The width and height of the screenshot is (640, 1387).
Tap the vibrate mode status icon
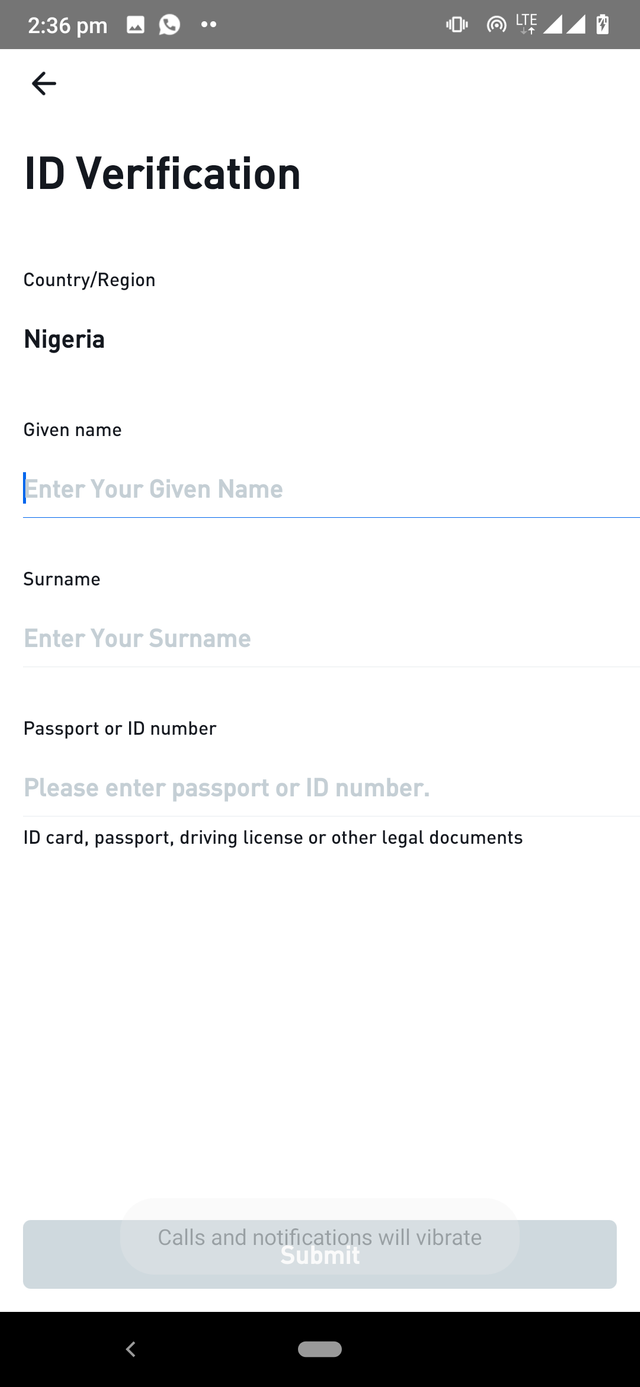[457, 25]
